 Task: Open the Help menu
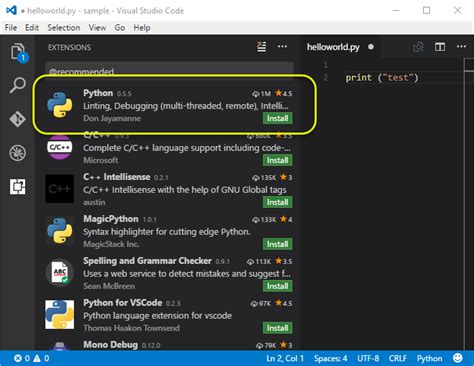(x=142, y=28)
